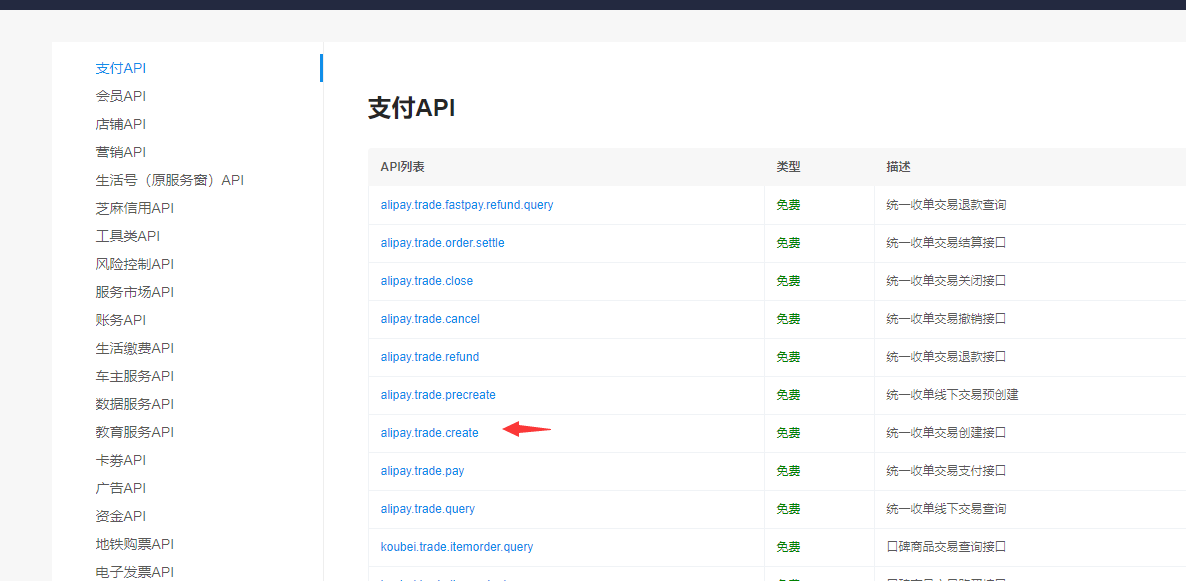1186x581 pixels.
Task: Open alipay.trade.pay API link
Action: tap(422, 471)
